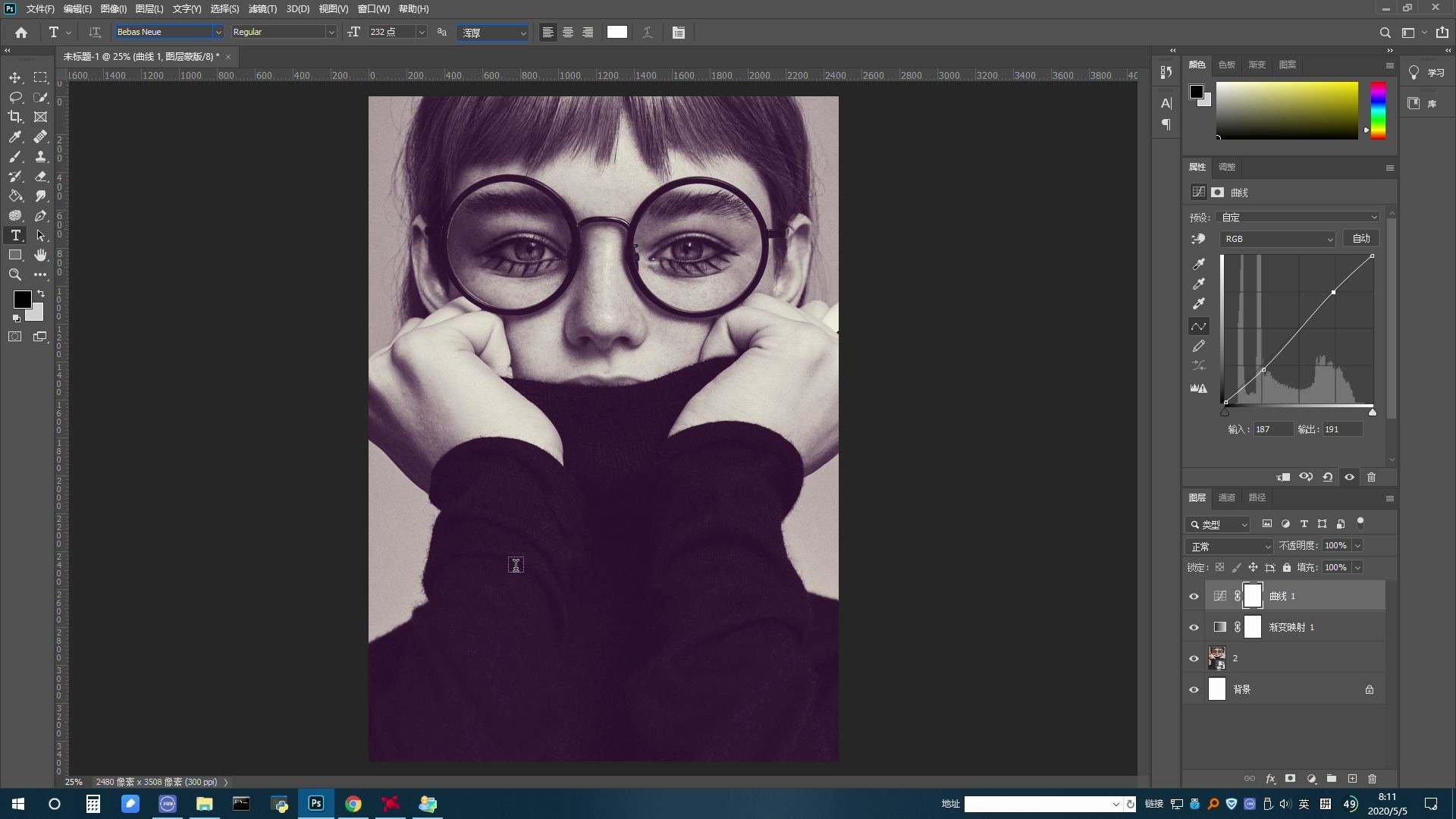Click the 自动 button in Curves panel
Screen dimensions: 1456x819
[1360, 238]
